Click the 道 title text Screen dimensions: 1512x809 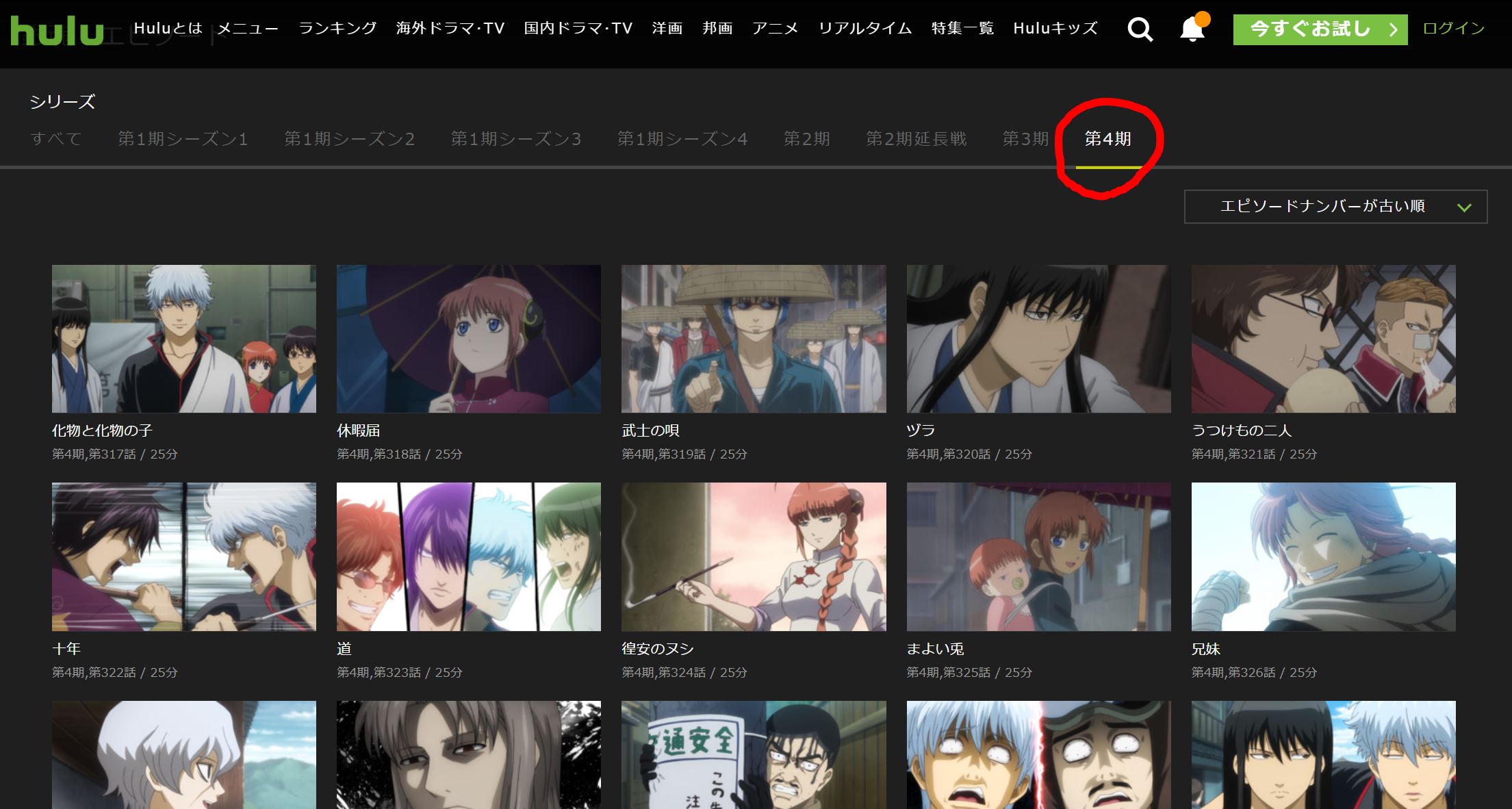pos(344,649)
